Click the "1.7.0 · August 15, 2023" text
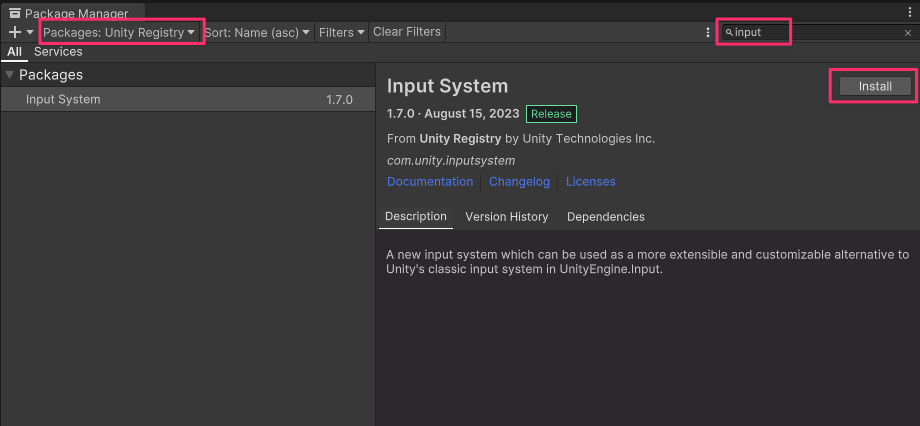This screenshot has height=426, width=920. 453,114
